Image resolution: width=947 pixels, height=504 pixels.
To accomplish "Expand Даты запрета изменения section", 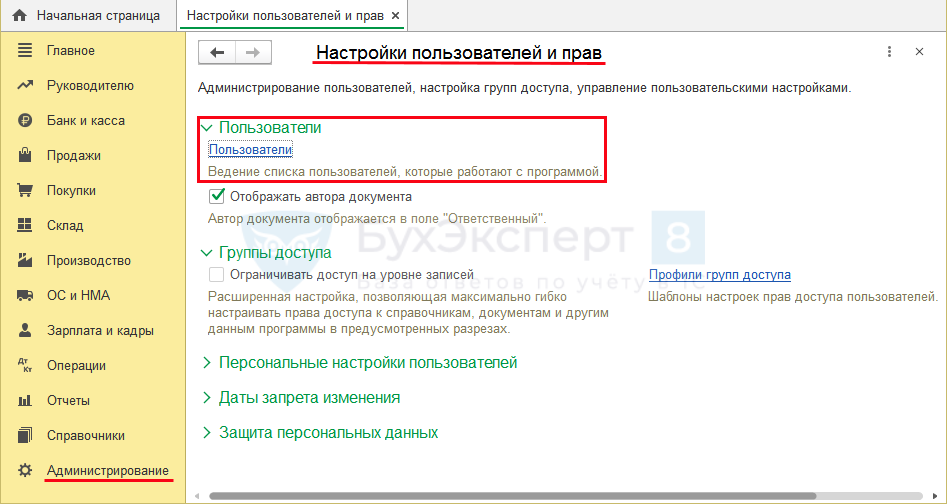I will pyautogui.click(x=207, y=398).
